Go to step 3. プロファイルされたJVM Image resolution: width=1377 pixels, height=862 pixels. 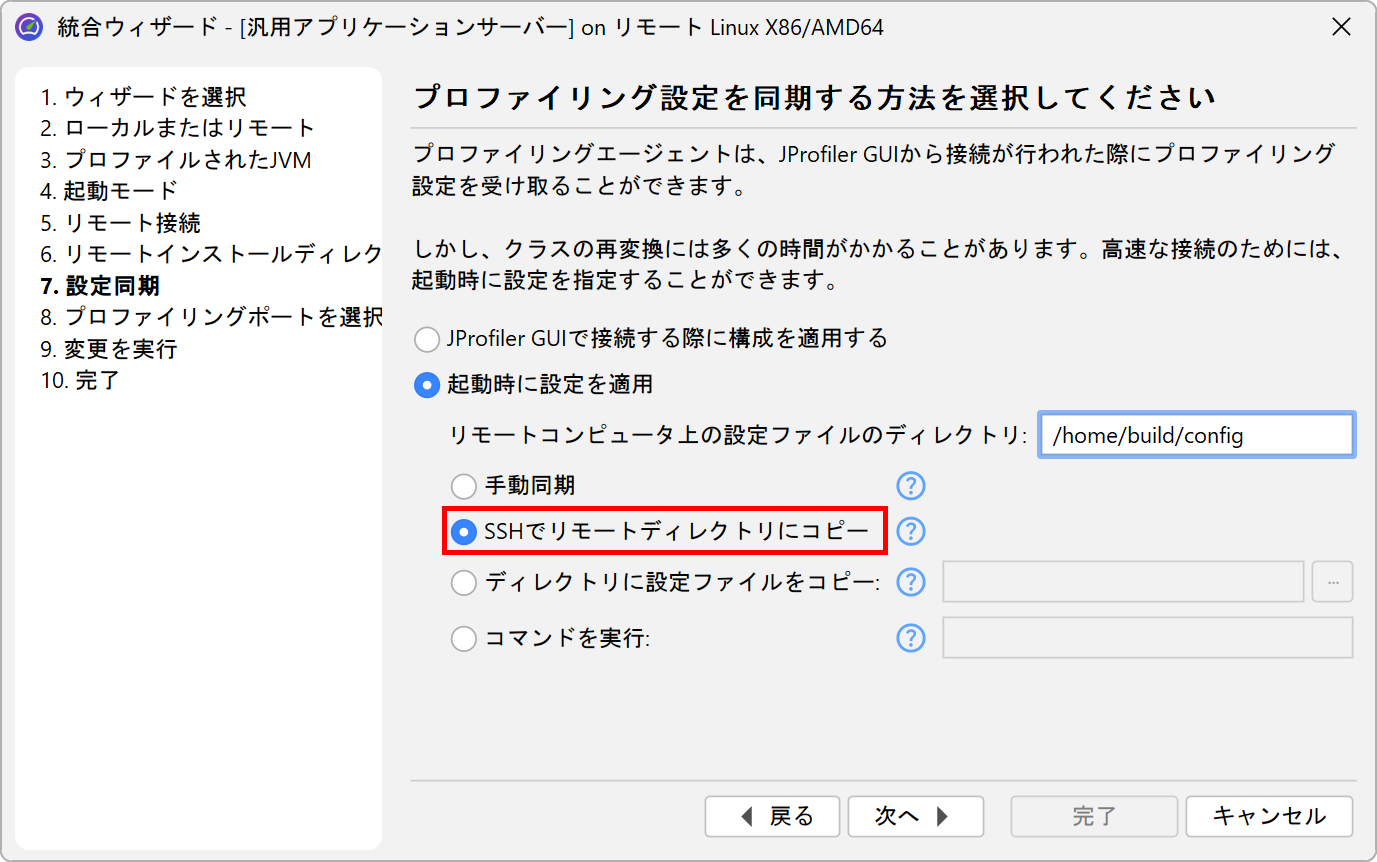tap(176, 160)
